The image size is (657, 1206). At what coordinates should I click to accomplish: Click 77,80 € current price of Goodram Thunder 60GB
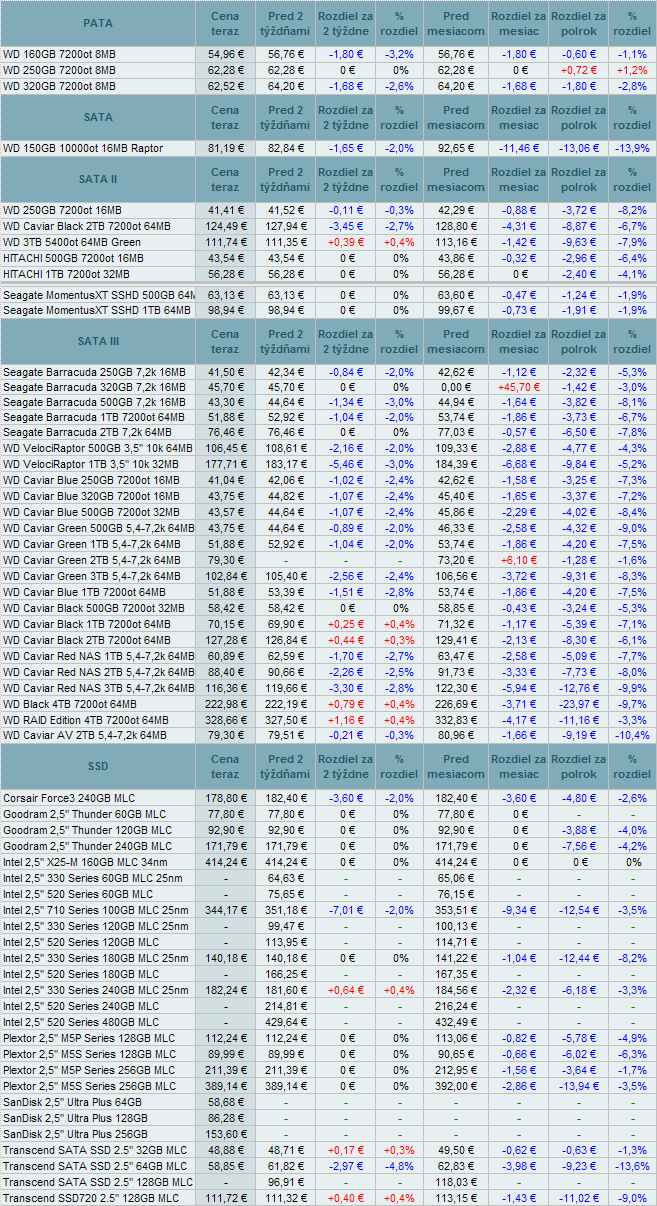225,814
